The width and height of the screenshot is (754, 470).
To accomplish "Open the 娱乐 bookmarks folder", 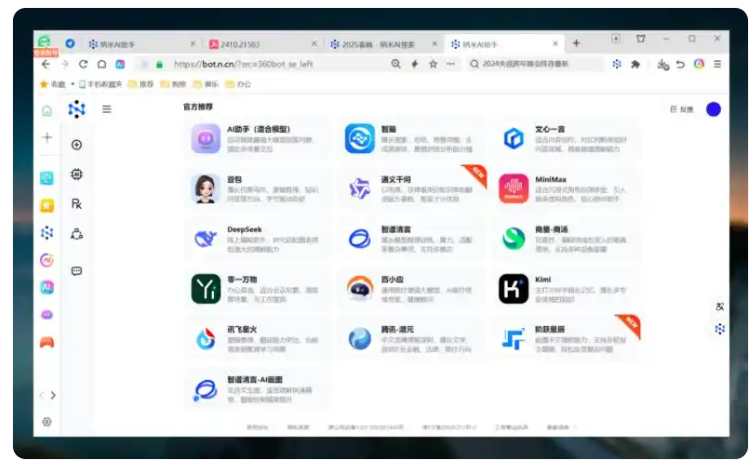I will (206, 84).
